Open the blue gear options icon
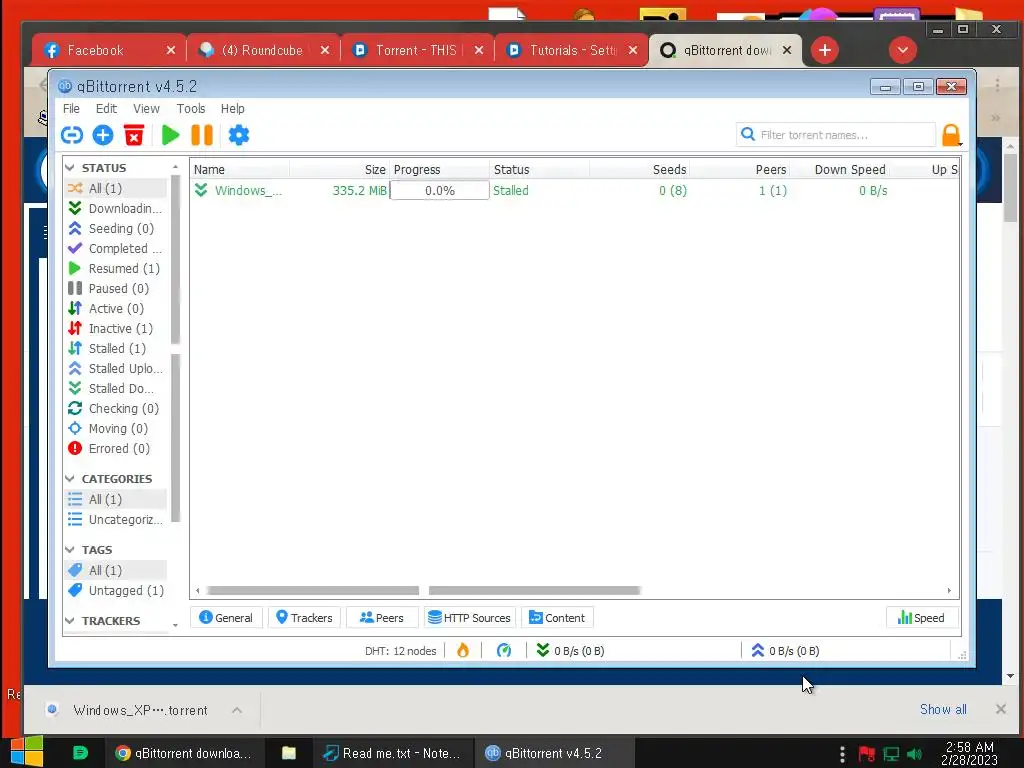Image resolution: width=1024 pixels, height=768 pixels. click(238, 135)
